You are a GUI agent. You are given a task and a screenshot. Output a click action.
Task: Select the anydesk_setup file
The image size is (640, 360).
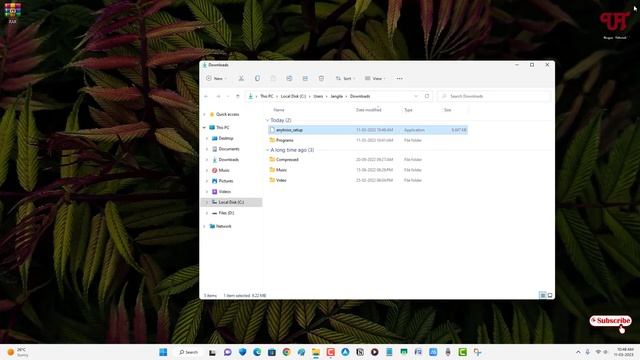(x=367, y=130)
